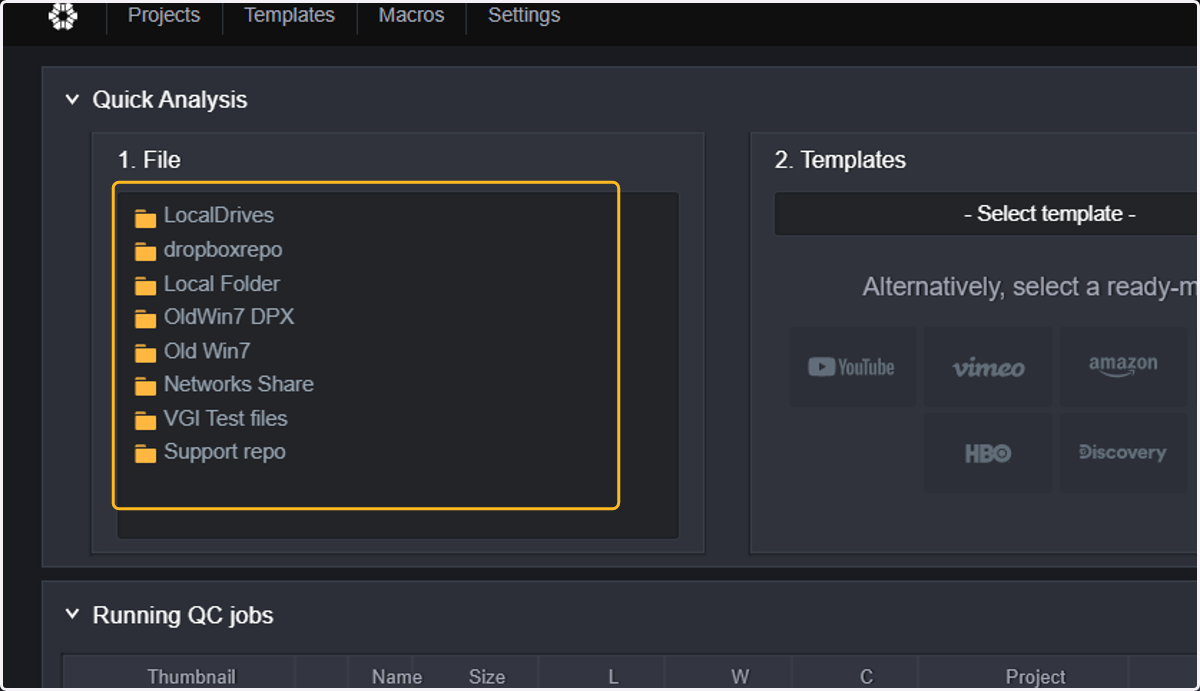
Task: Click the LocalDrives folder icon
Action: (x=146, y=217)
